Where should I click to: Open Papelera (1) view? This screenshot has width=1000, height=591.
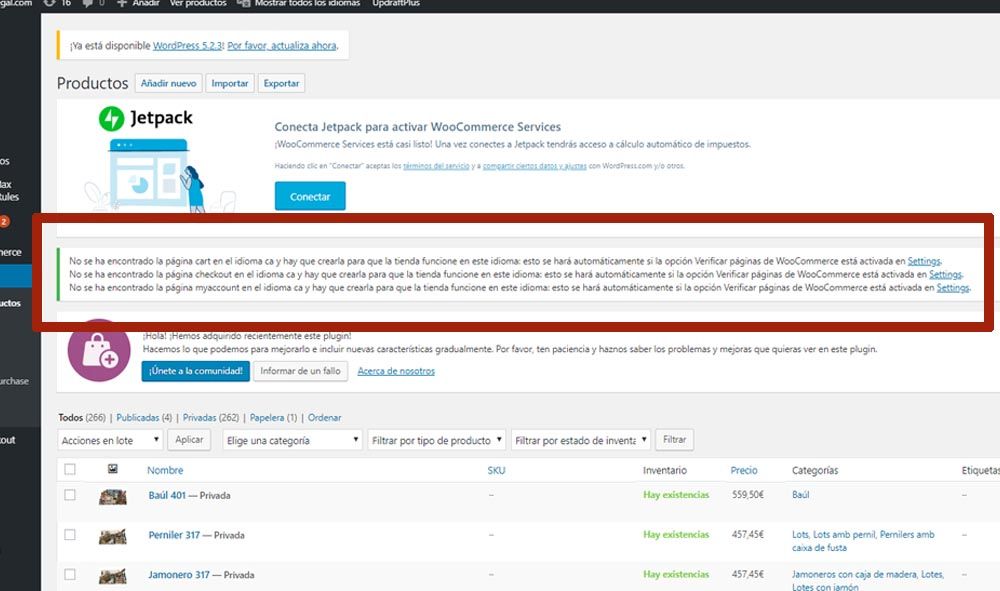(274, 418)
